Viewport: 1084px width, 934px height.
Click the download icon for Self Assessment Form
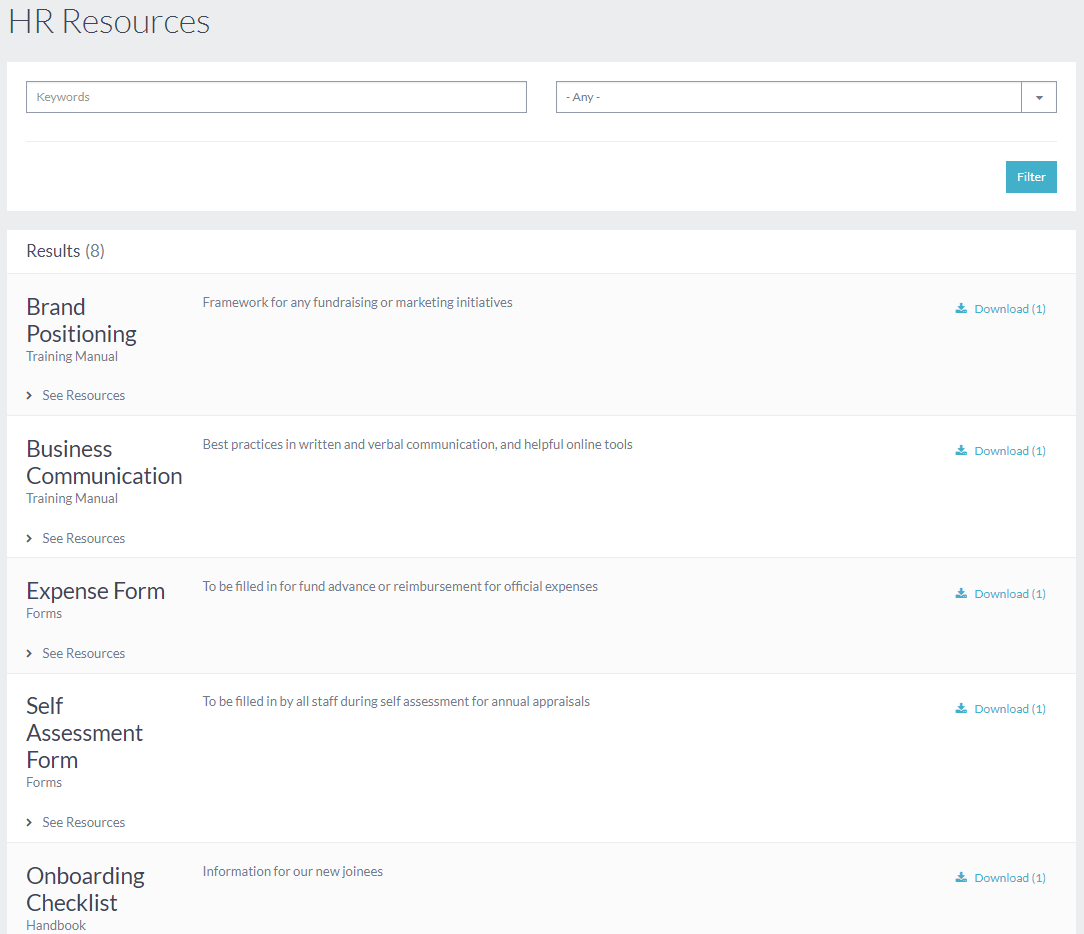click(x=961, y=708)
